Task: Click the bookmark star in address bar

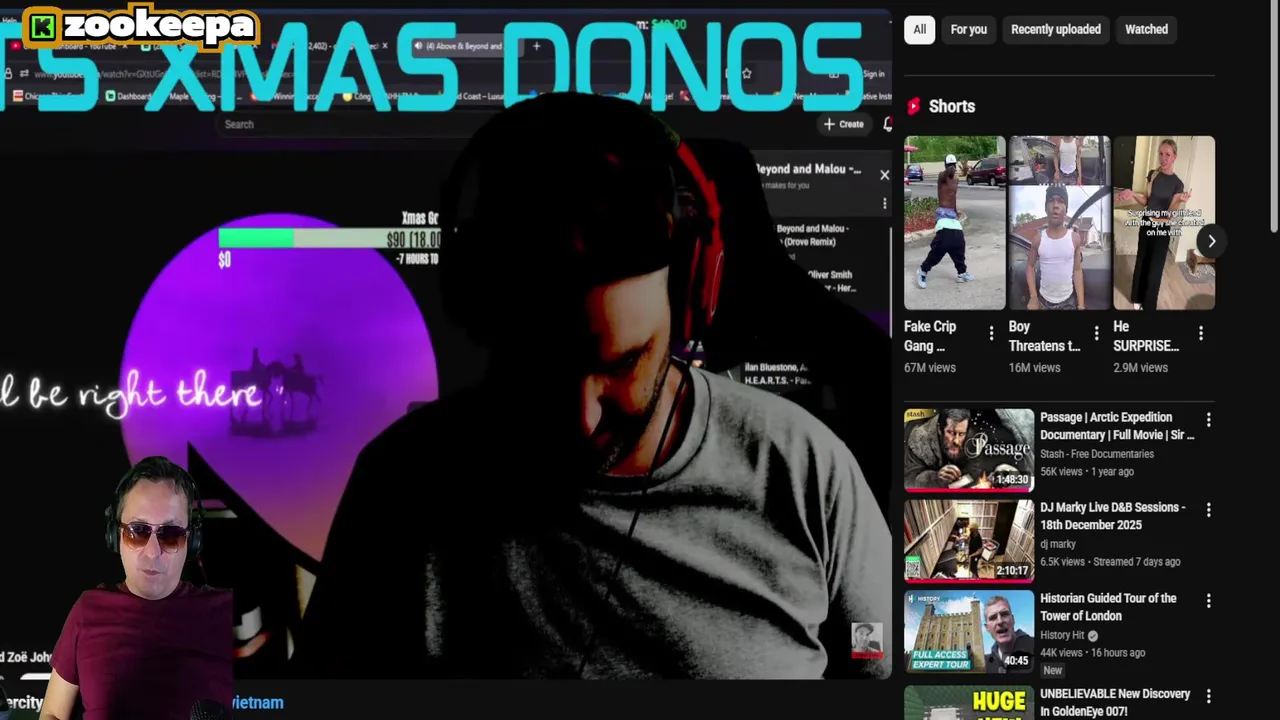Action: pos(746,73)
